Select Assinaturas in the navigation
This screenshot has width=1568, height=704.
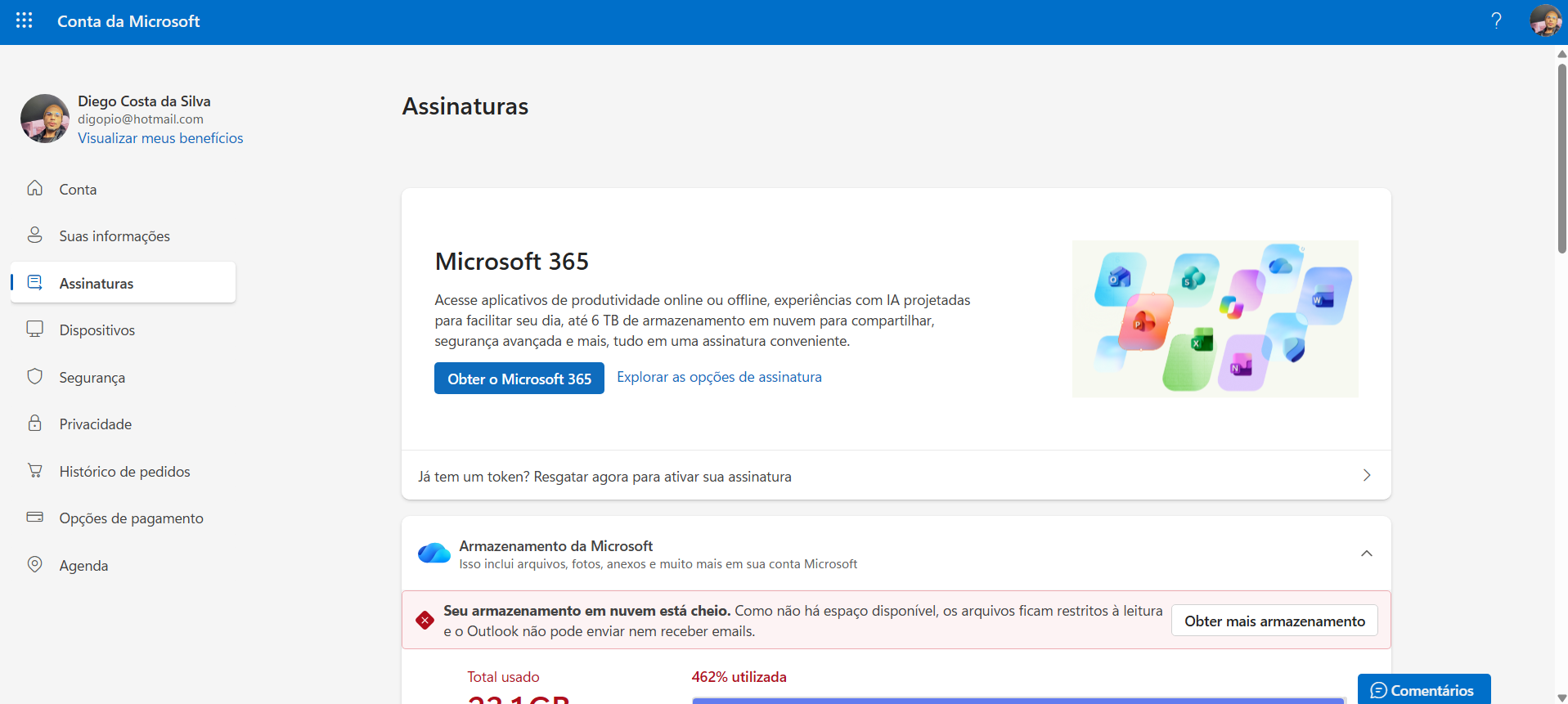(x=124, y=283)
